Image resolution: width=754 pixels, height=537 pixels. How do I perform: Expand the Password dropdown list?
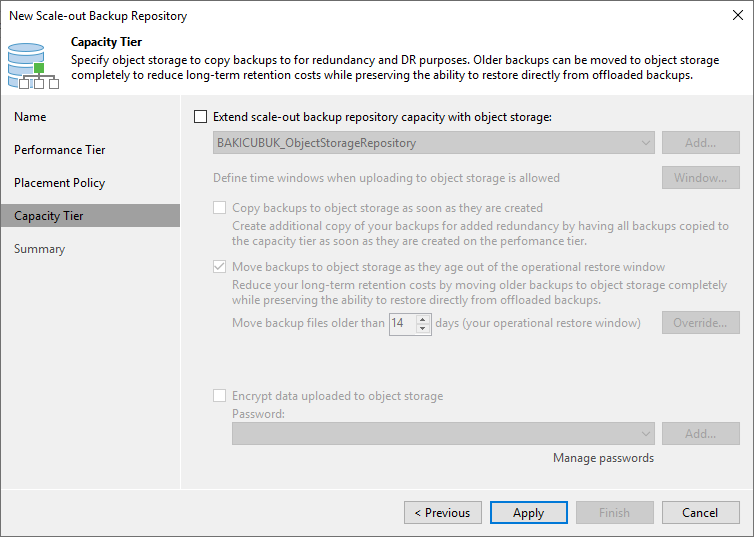click(x=443, y=434)
